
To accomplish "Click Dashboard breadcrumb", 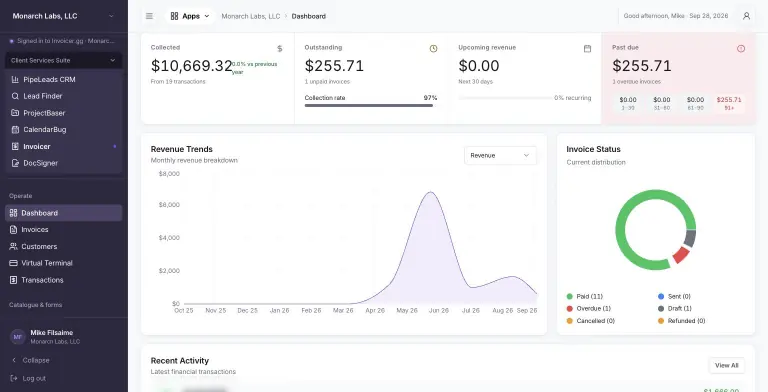I will pyautogui.click(x=309, y=16).
